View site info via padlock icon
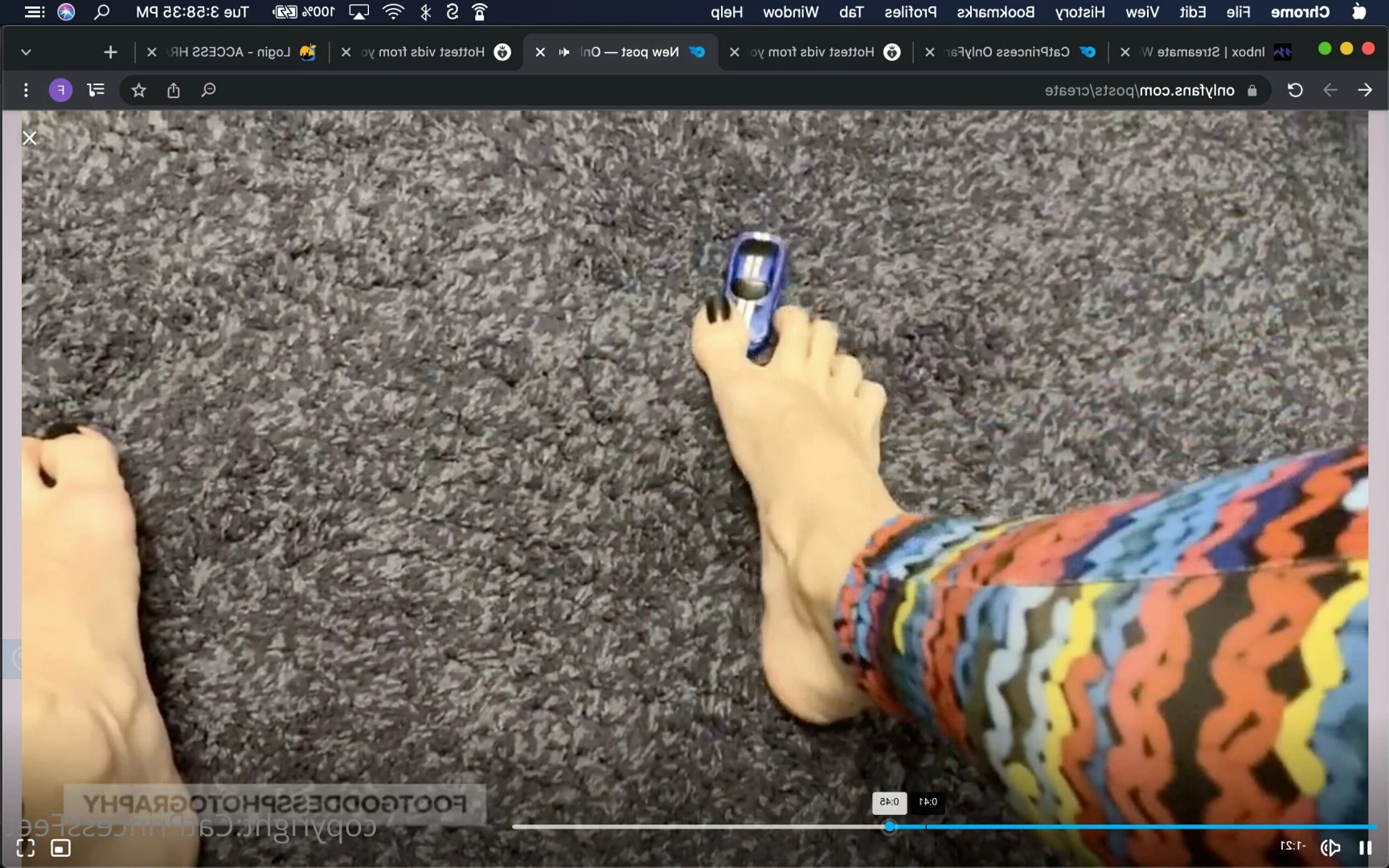 coord(1252,91)
